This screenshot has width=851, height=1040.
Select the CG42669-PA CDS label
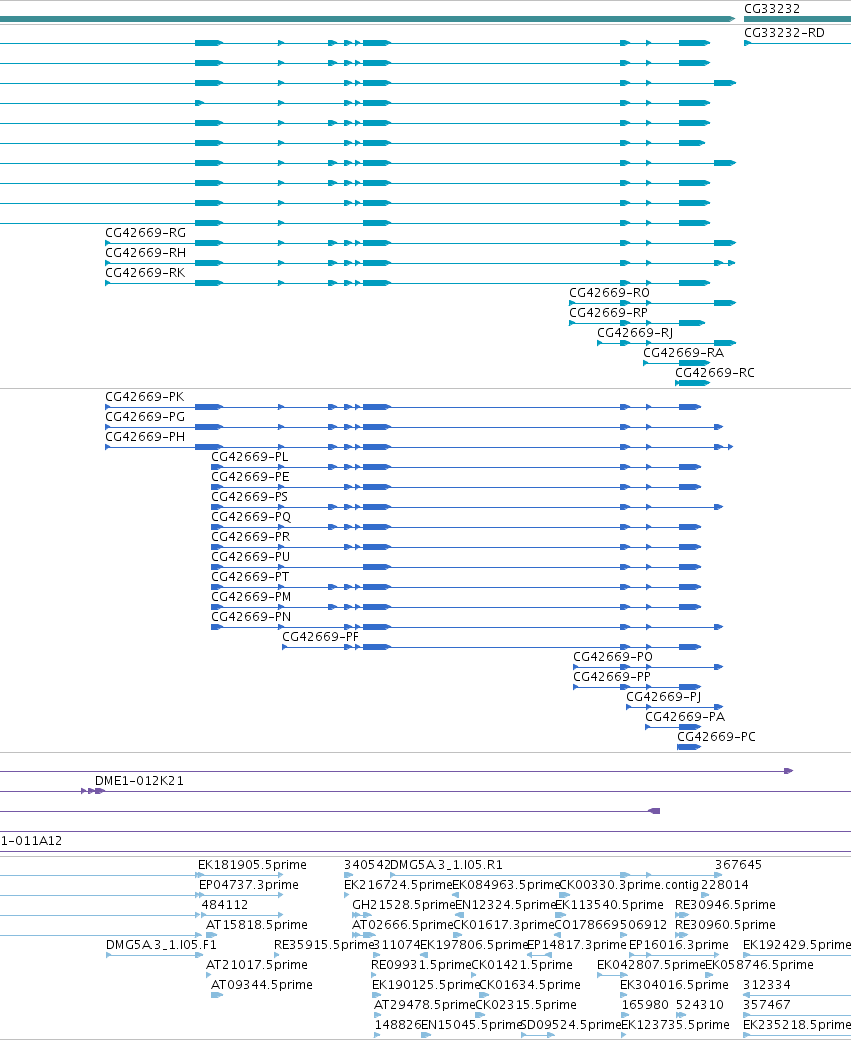685,717
